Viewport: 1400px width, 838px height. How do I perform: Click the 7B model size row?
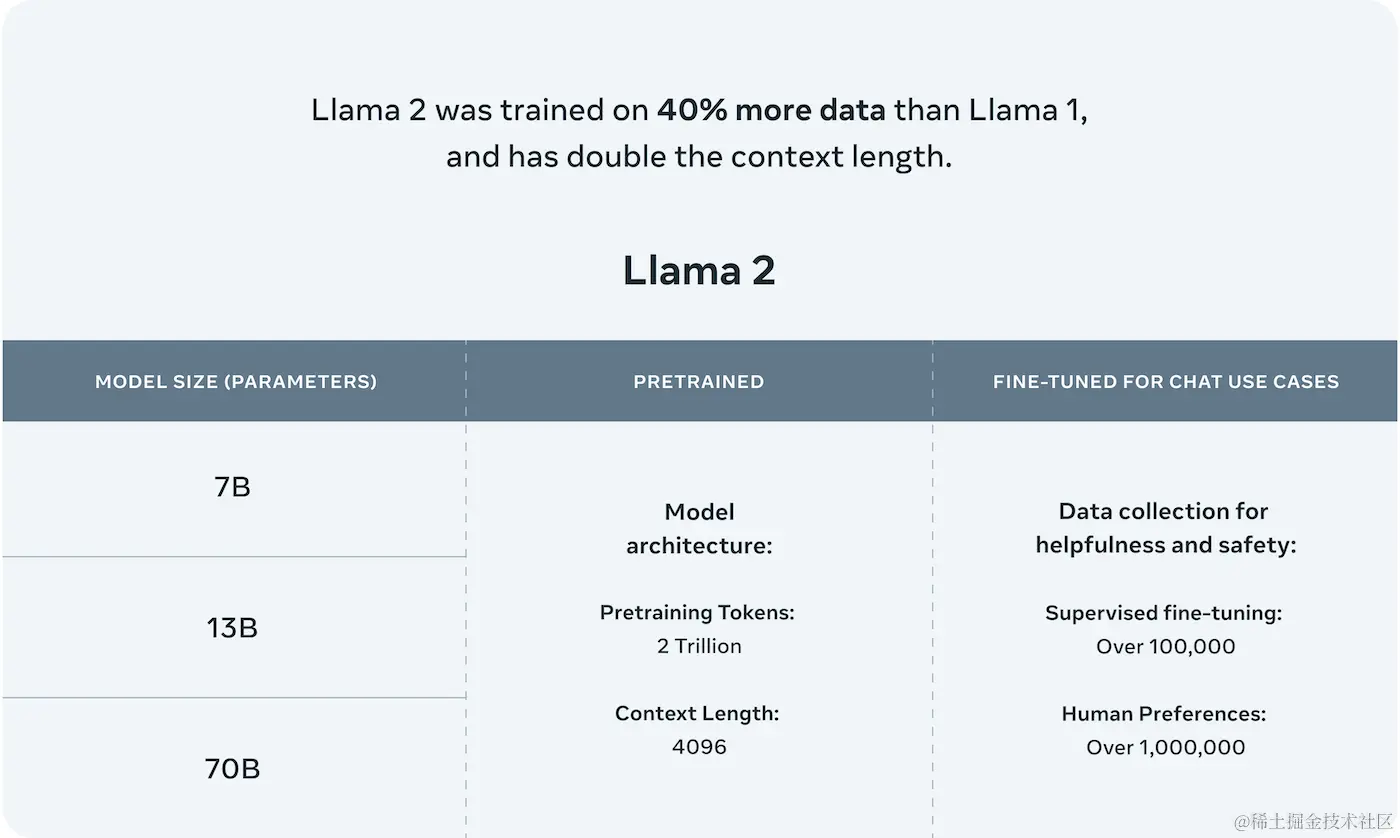point(233,488)
